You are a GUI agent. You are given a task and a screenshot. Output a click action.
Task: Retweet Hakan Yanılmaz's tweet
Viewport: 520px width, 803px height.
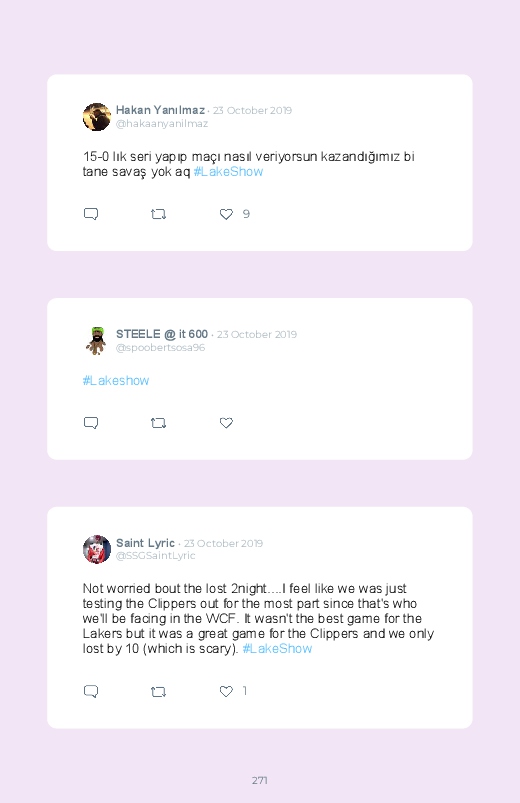coord(158,214)
